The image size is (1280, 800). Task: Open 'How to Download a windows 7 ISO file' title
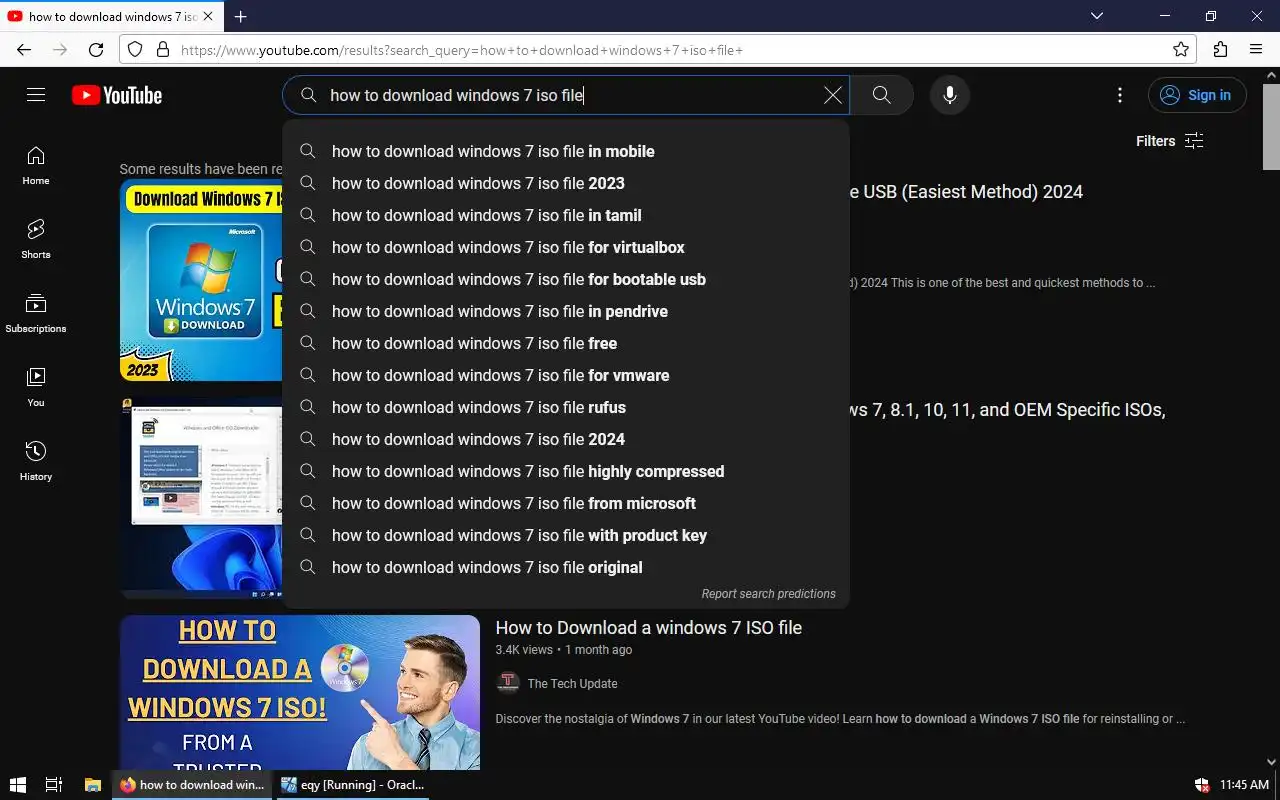[x=649, y=628]
